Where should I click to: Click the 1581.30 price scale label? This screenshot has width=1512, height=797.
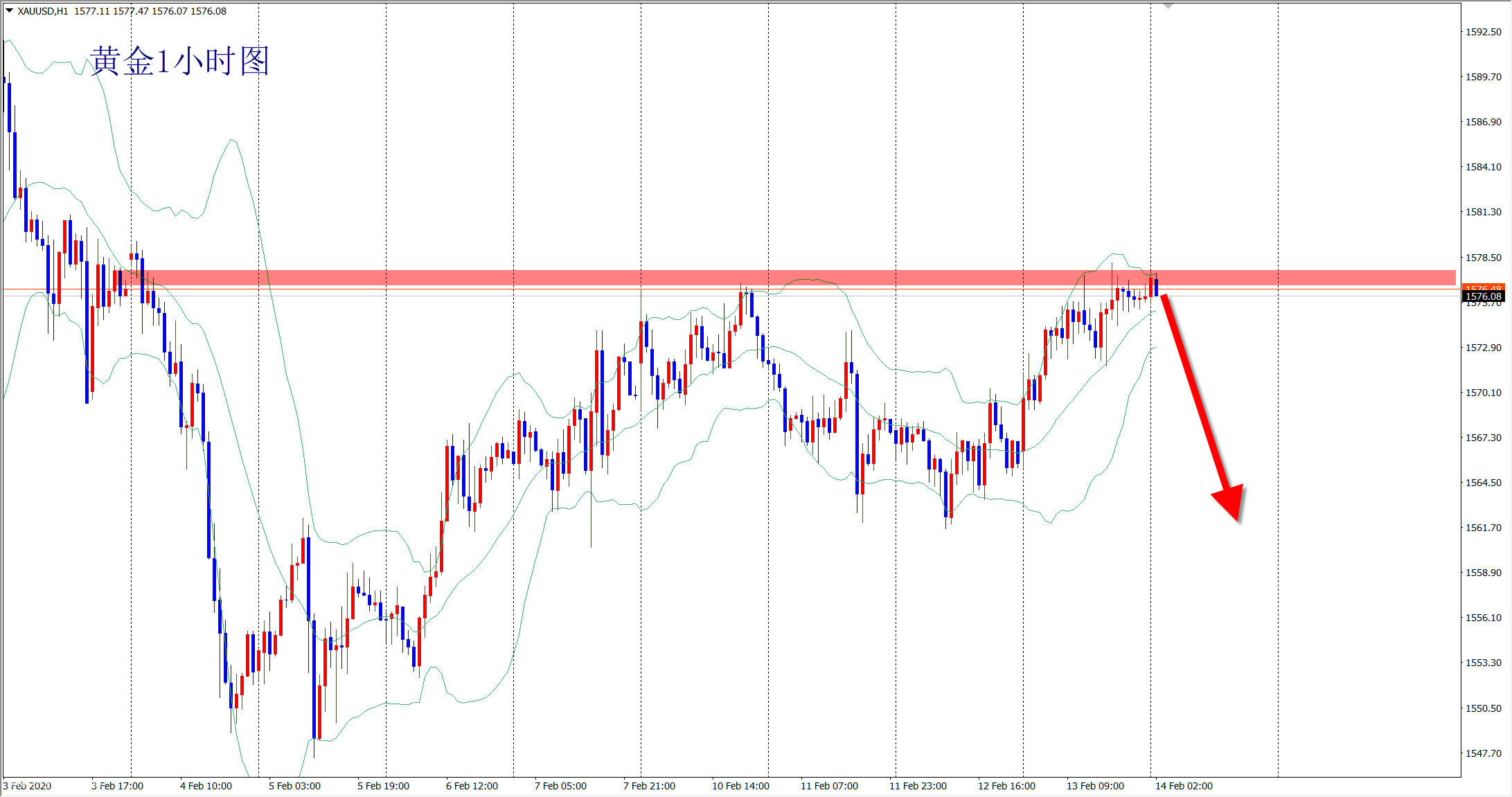pyautogui.click(x=1483, y=212)
